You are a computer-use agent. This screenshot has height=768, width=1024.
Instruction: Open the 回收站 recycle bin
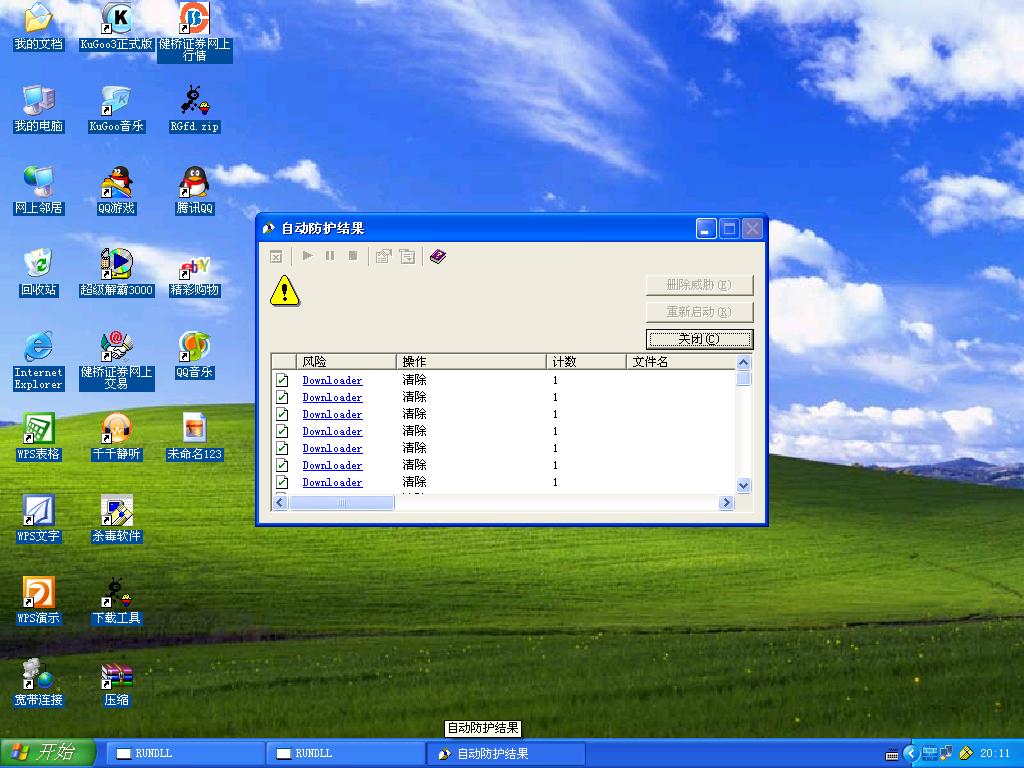pos(38,264)
